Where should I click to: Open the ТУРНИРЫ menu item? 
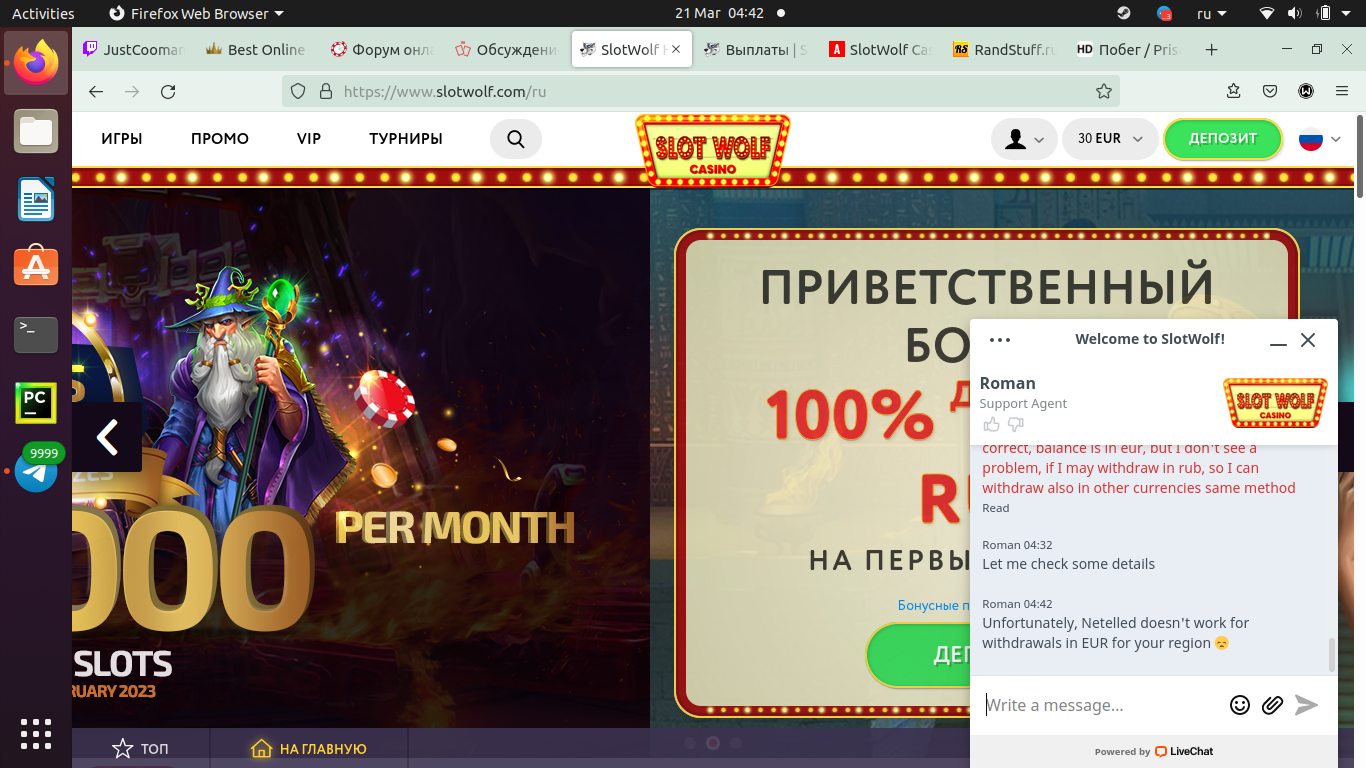406,139
